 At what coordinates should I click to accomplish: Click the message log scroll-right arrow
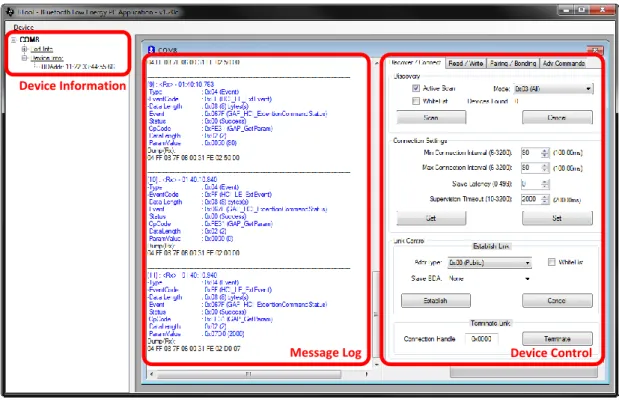[x=367, y=374]
